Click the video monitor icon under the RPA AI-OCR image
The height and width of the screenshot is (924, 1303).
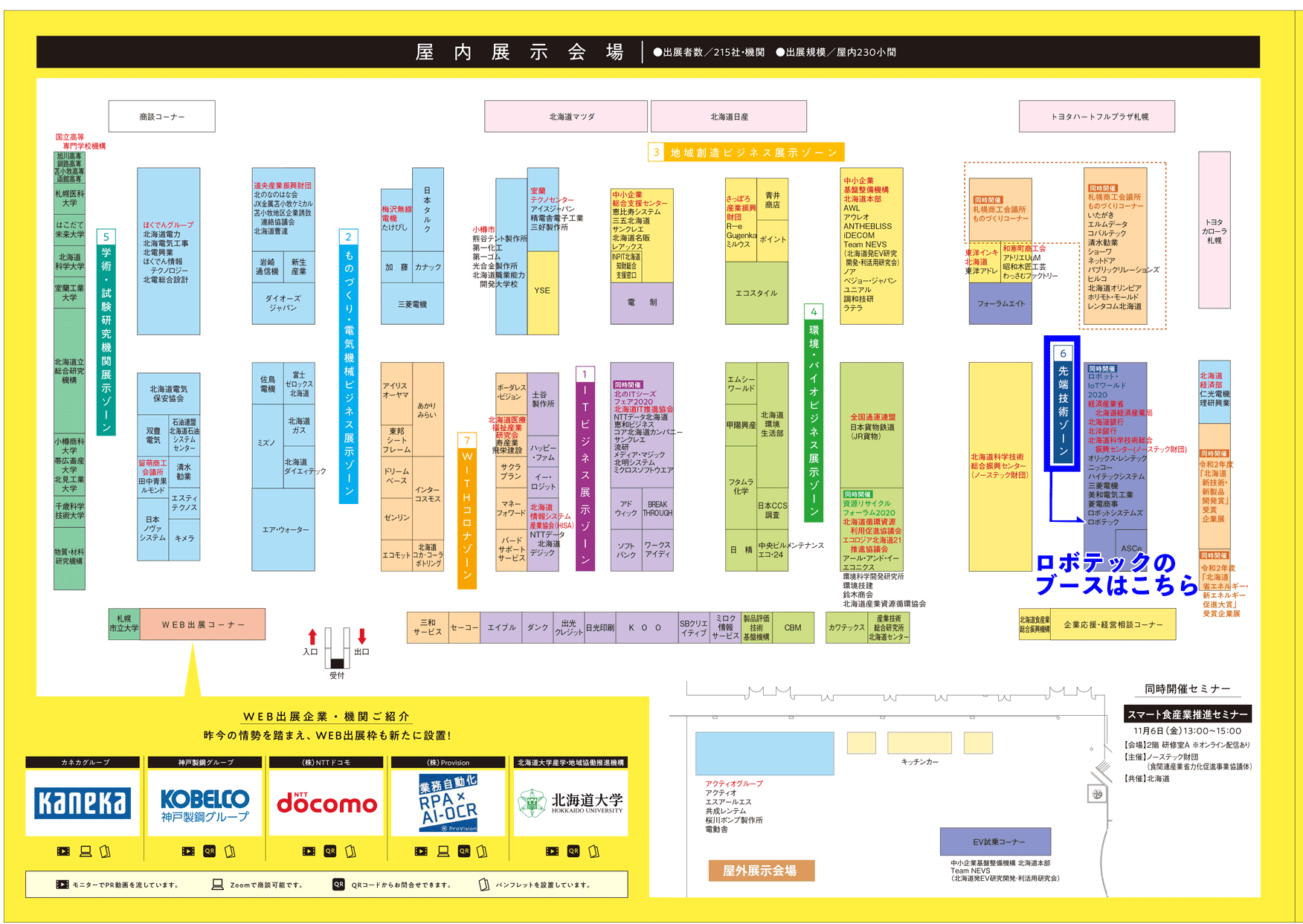point(421,851)
